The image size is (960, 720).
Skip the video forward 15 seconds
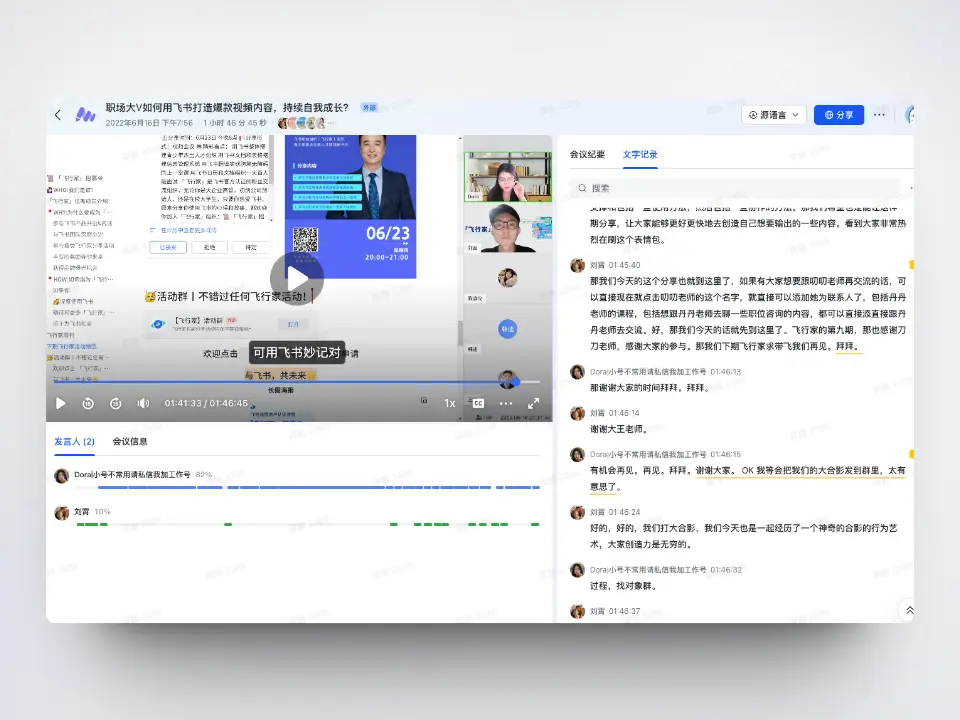115,403
